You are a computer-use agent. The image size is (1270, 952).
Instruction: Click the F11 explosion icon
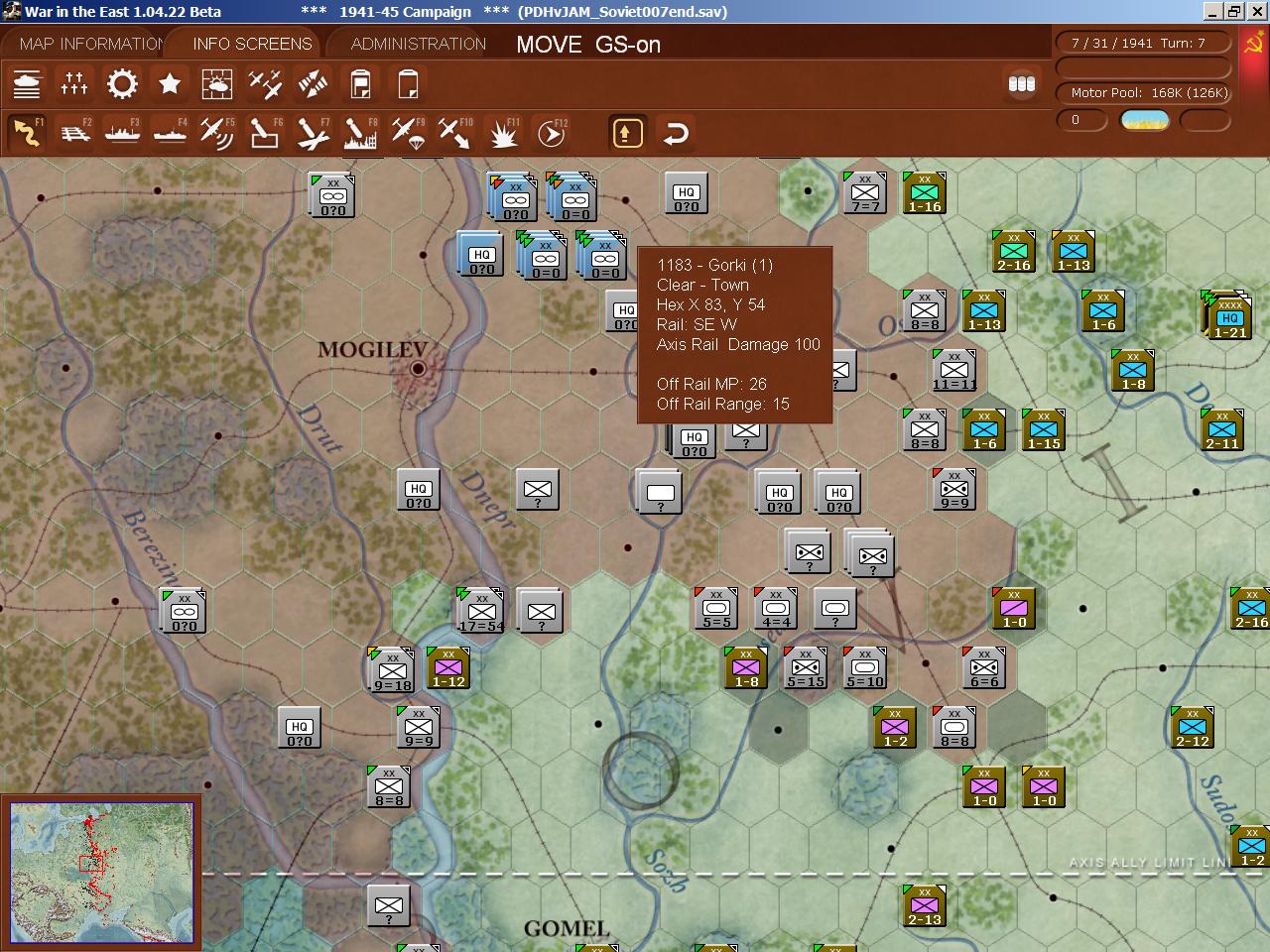pos(503,133)
